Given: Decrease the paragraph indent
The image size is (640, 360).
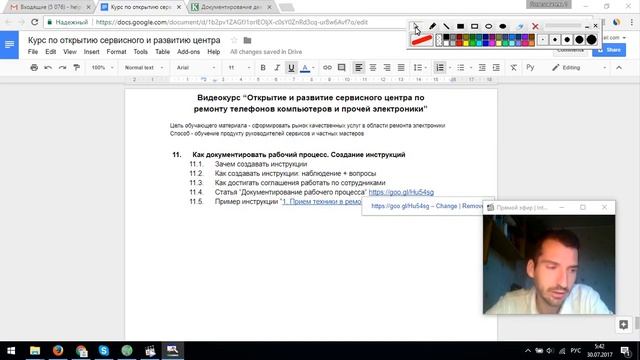Looking at the screenshot, I should [482, 67].
